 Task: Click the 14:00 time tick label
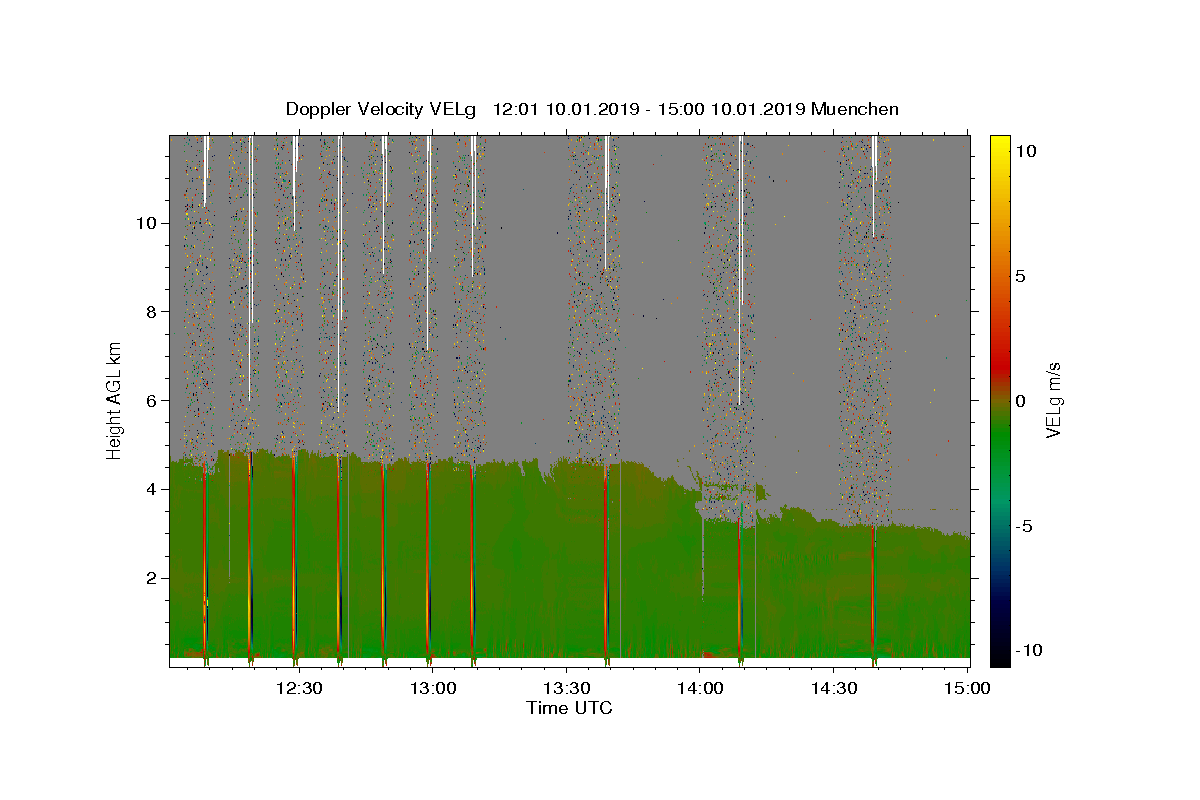tap(700, 688)
